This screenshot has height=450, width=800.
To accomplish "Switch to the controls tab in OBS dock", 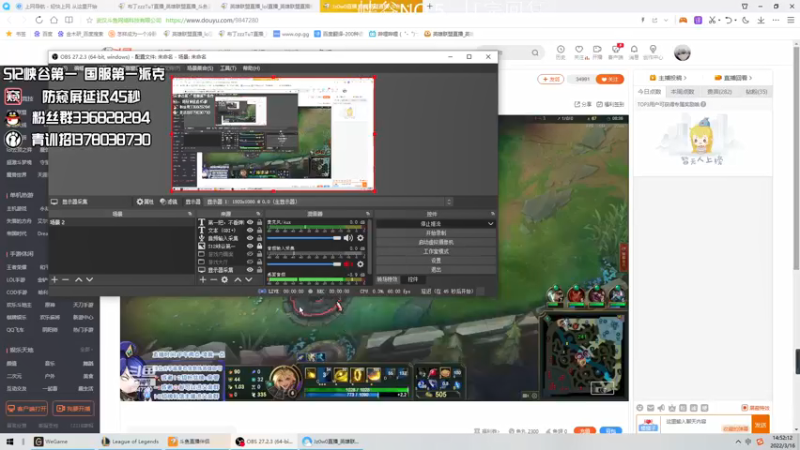I will point(413,280).
